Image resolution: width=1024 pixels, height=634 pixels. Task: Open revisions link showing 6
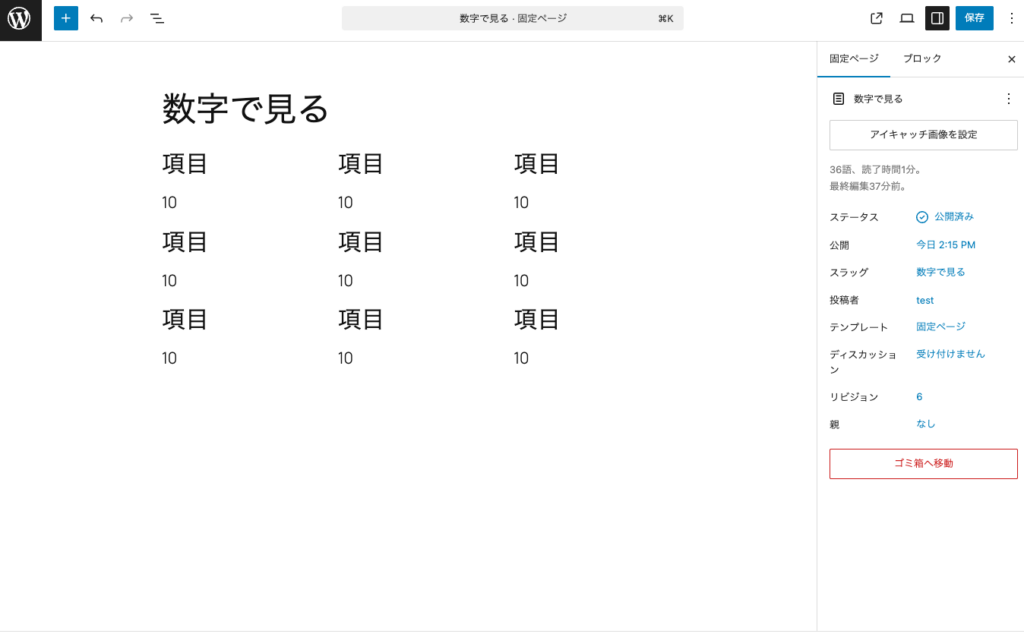pyautogui.click(x=919, y=397)
